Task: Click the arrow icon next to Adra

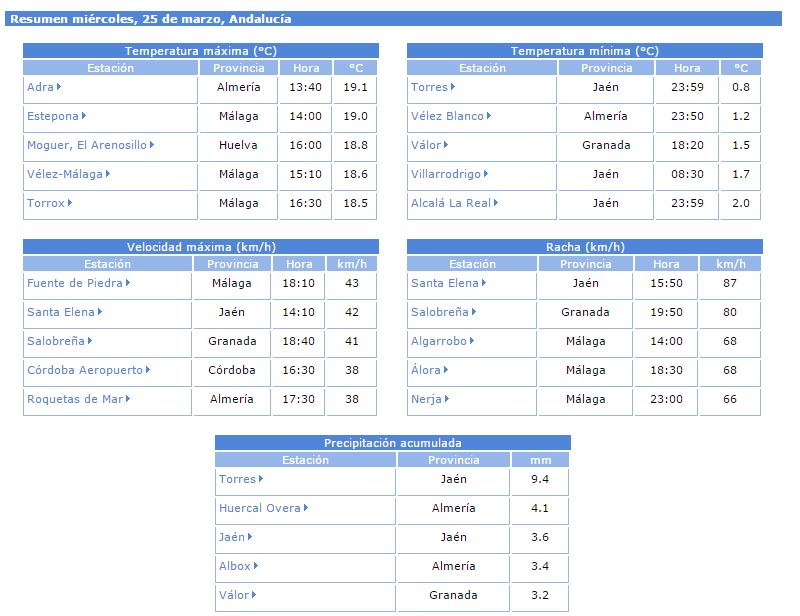Action: tap(60, 87)
